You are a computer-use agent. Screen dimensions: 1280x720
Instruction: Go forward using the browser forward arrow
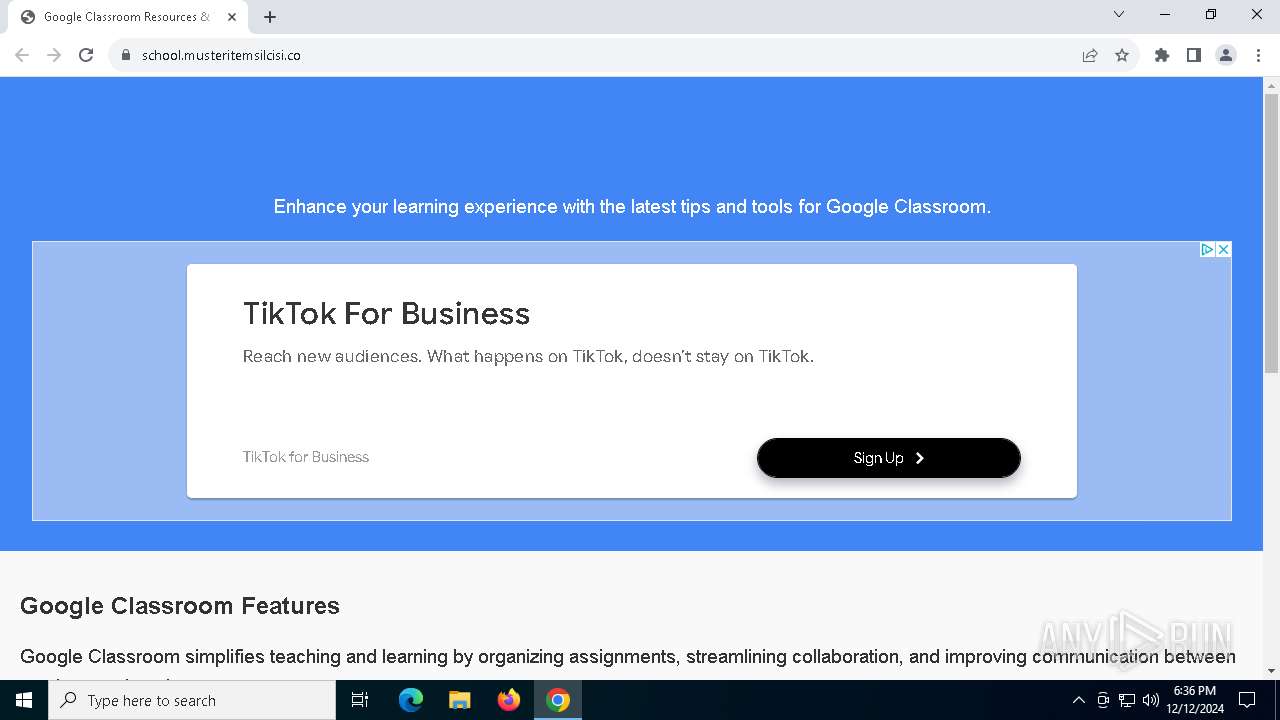54,55
